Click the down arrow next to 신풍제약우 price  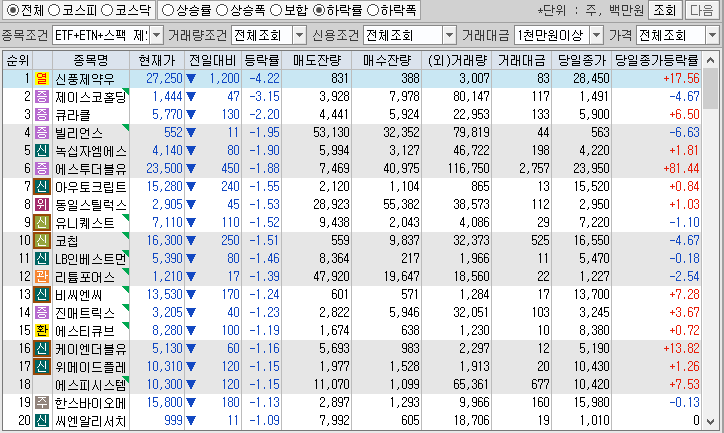191,79
